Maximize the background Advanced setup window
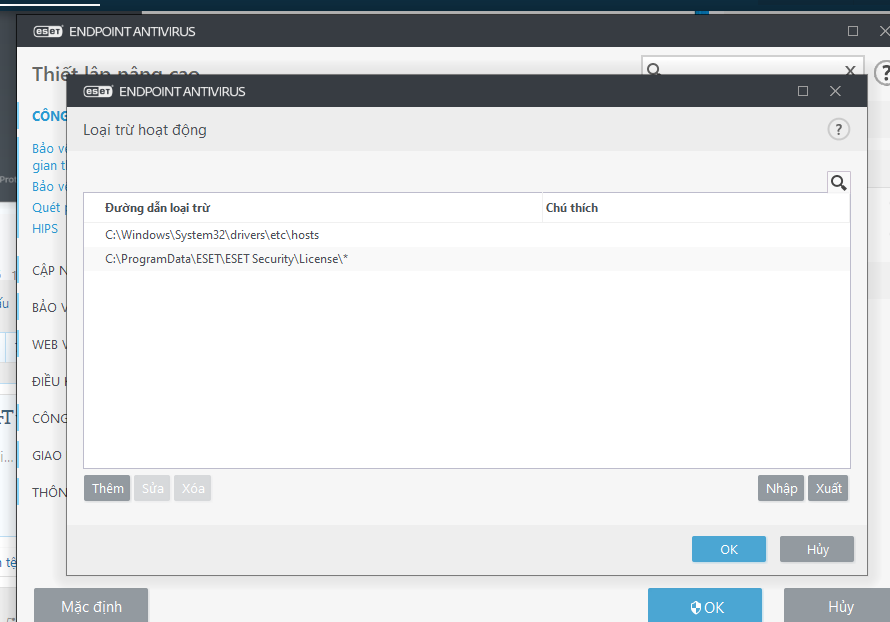Image resolution: width=890 pixels, height=622 pixels. [x=853, y=31]
